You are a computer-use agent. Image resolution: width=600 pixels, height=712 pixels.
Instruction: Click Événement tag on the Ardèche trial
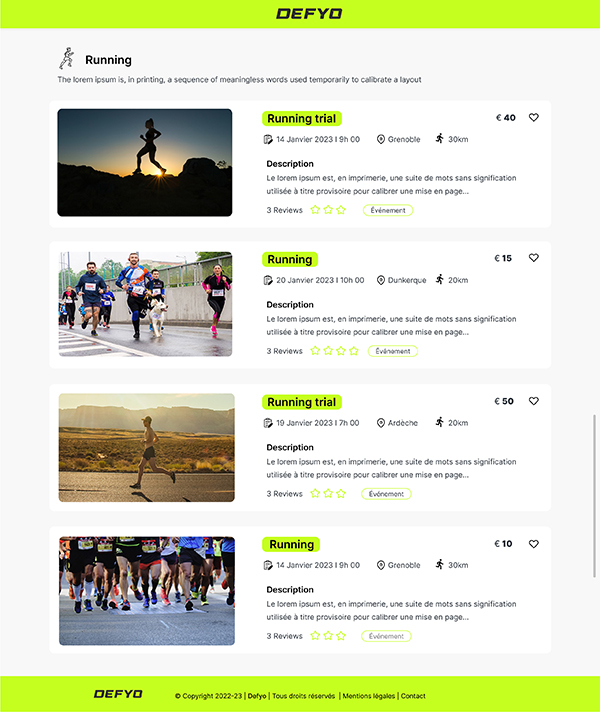pyautogui.click(x=386, y=494)
